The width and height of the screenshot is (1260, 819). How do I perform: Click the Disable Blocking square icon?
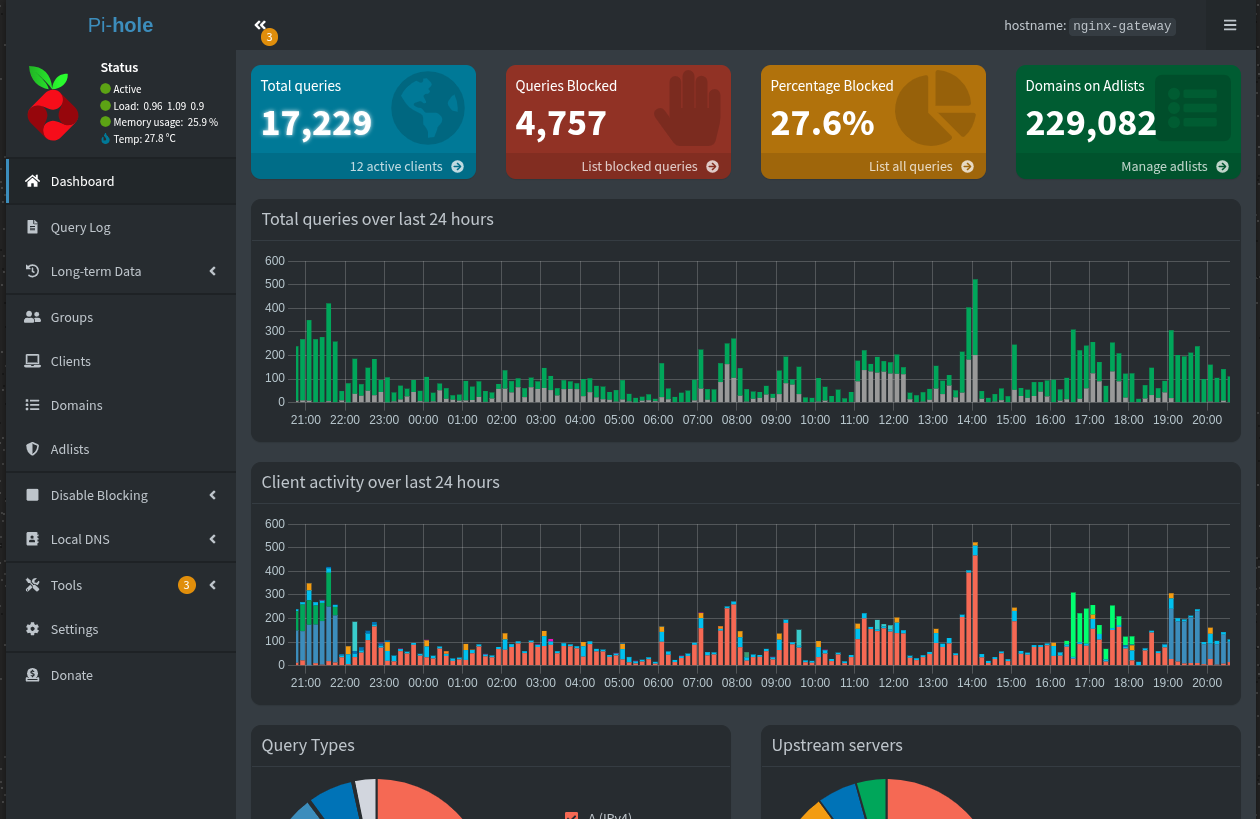[x=32, y=495]
